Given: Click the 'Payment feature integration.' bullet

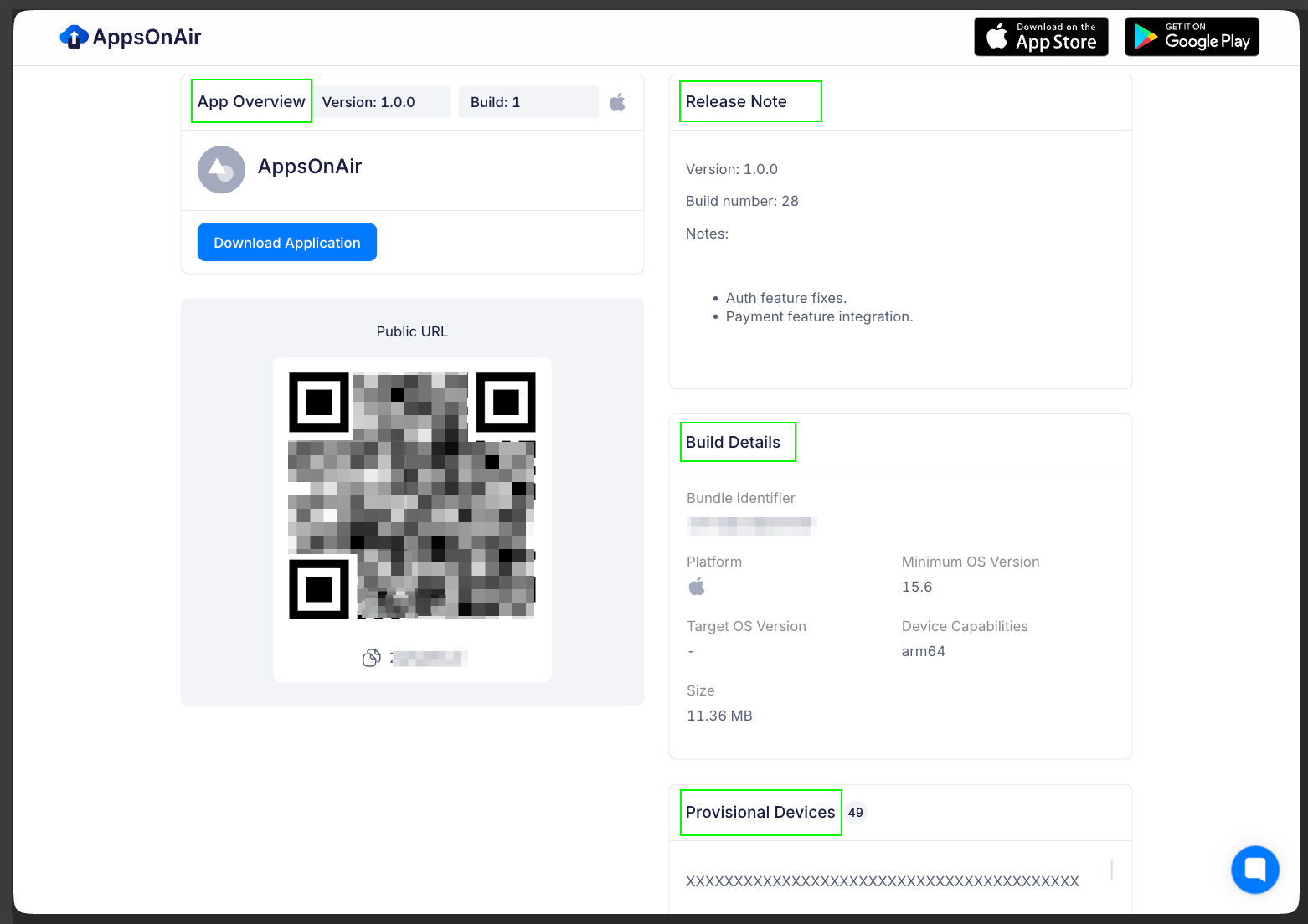Looking at the screenshot, I should (819, 316).
